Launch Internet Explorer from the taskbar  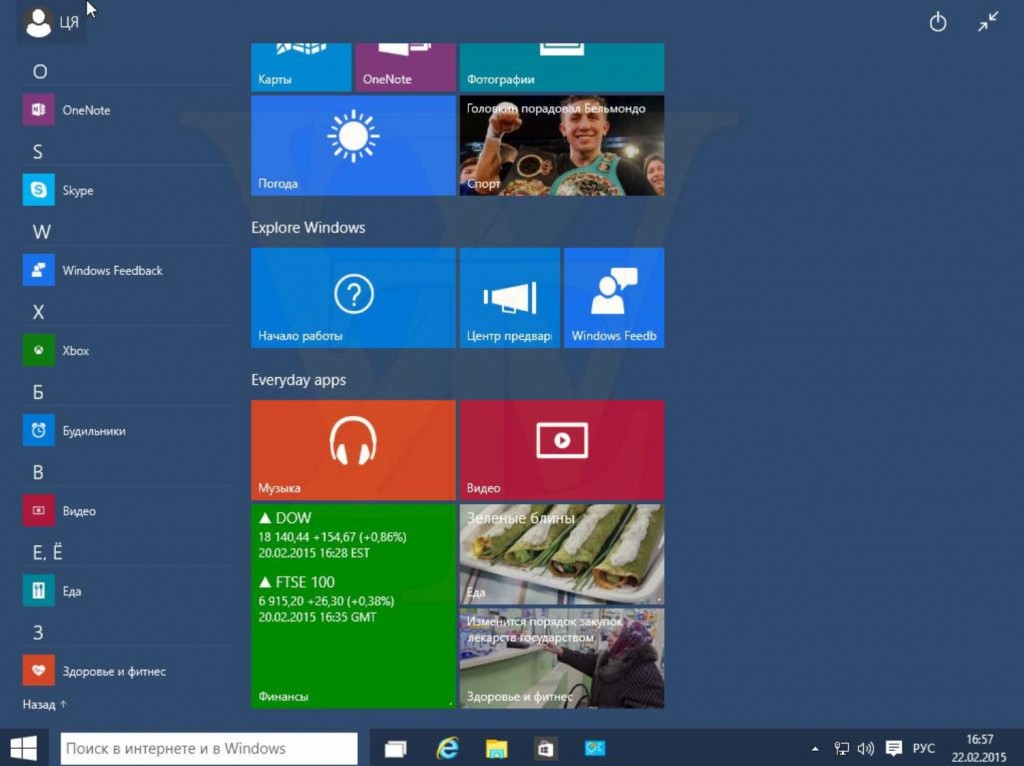click(447, 748)
